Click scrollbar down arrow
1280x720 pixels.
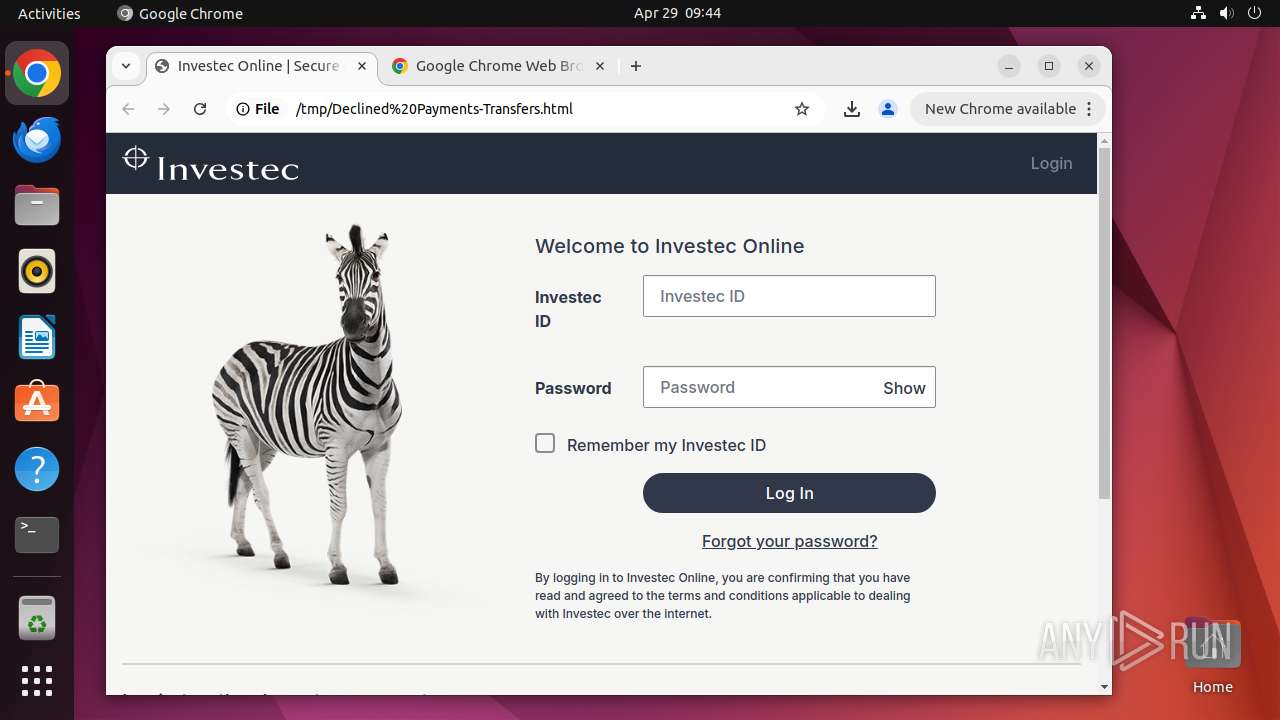(x=1104, y=687)
